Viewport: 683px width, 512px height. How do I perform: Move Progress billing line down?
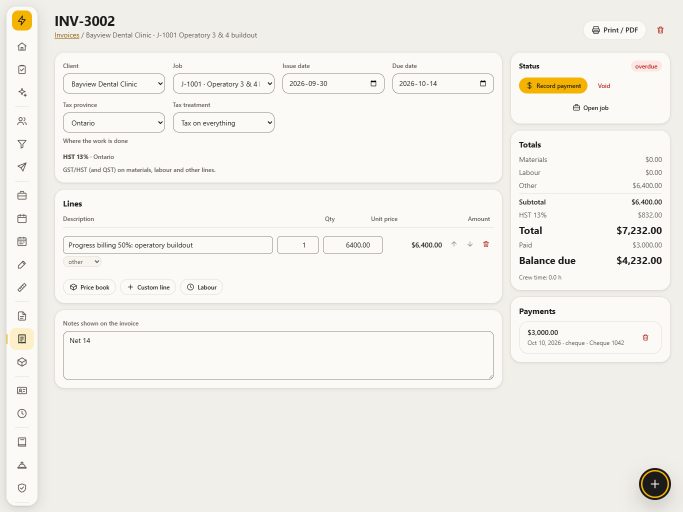coord(470,244)
